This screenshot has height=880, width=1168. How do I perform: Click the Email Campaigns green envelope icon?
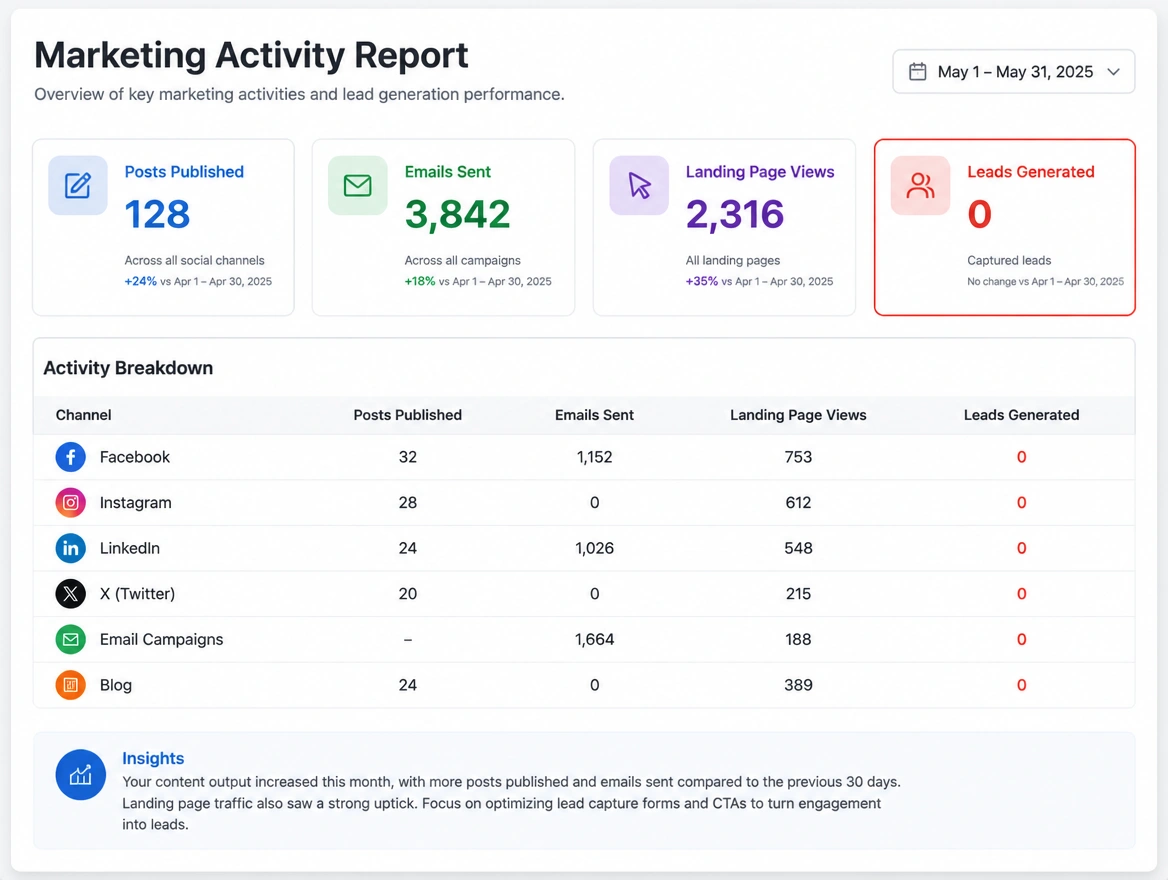click(70, 639)
